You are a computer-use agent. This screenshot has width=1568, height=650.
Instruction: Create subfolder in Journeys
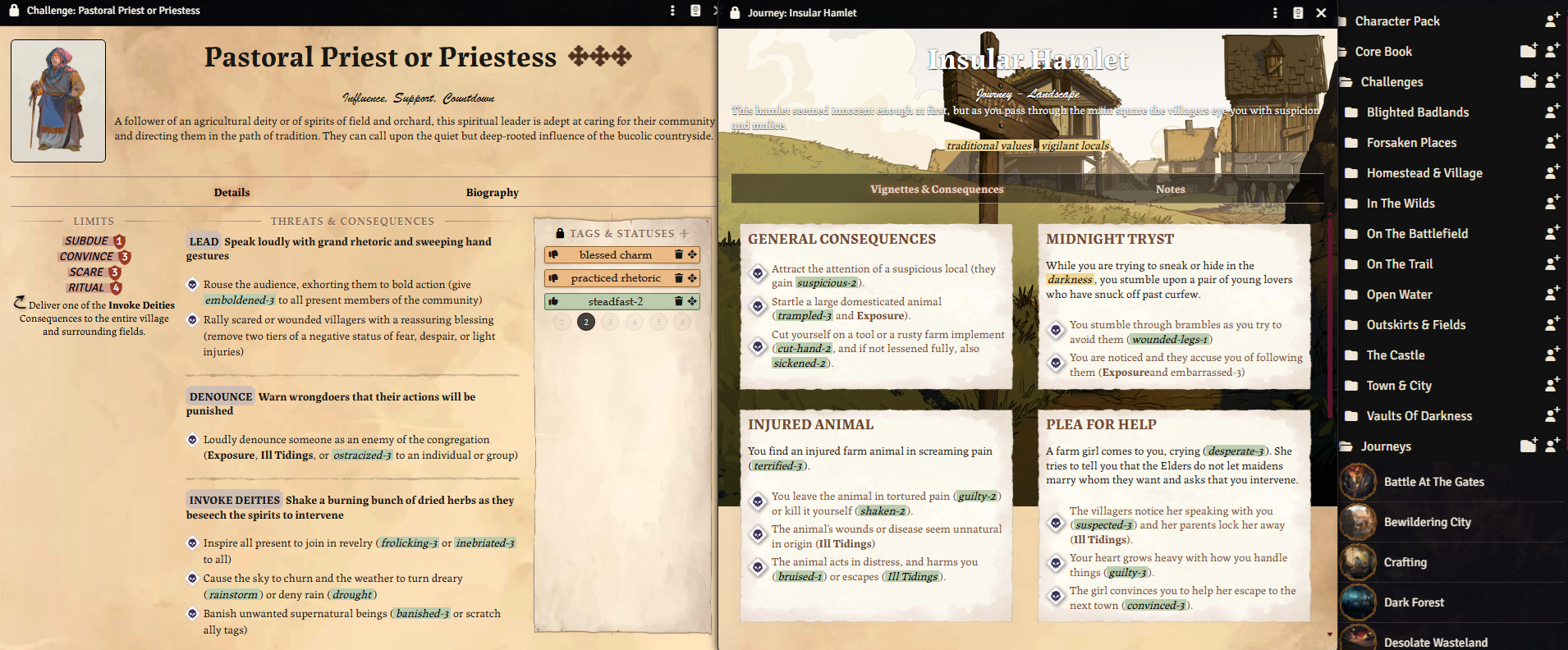[x=1528, y=446]
